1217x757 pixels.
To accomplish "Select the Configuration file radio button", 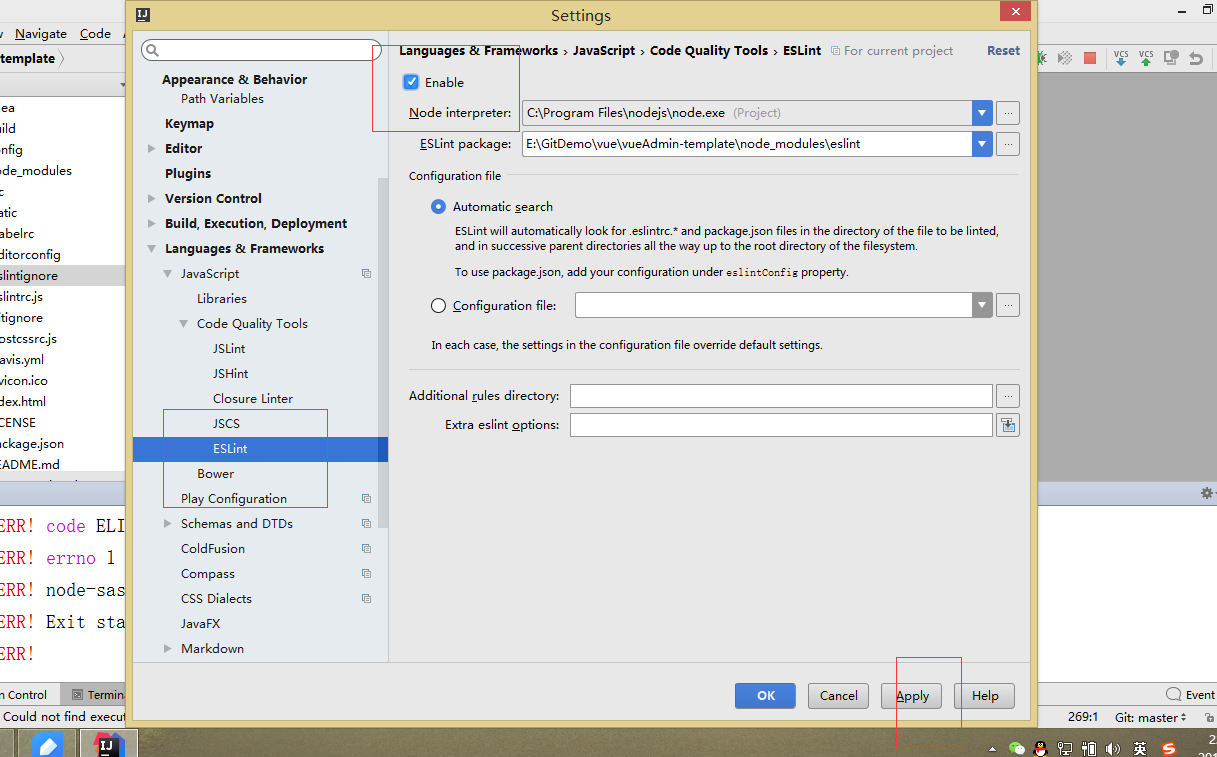I will pyautogui.click(x=438, y=306).
